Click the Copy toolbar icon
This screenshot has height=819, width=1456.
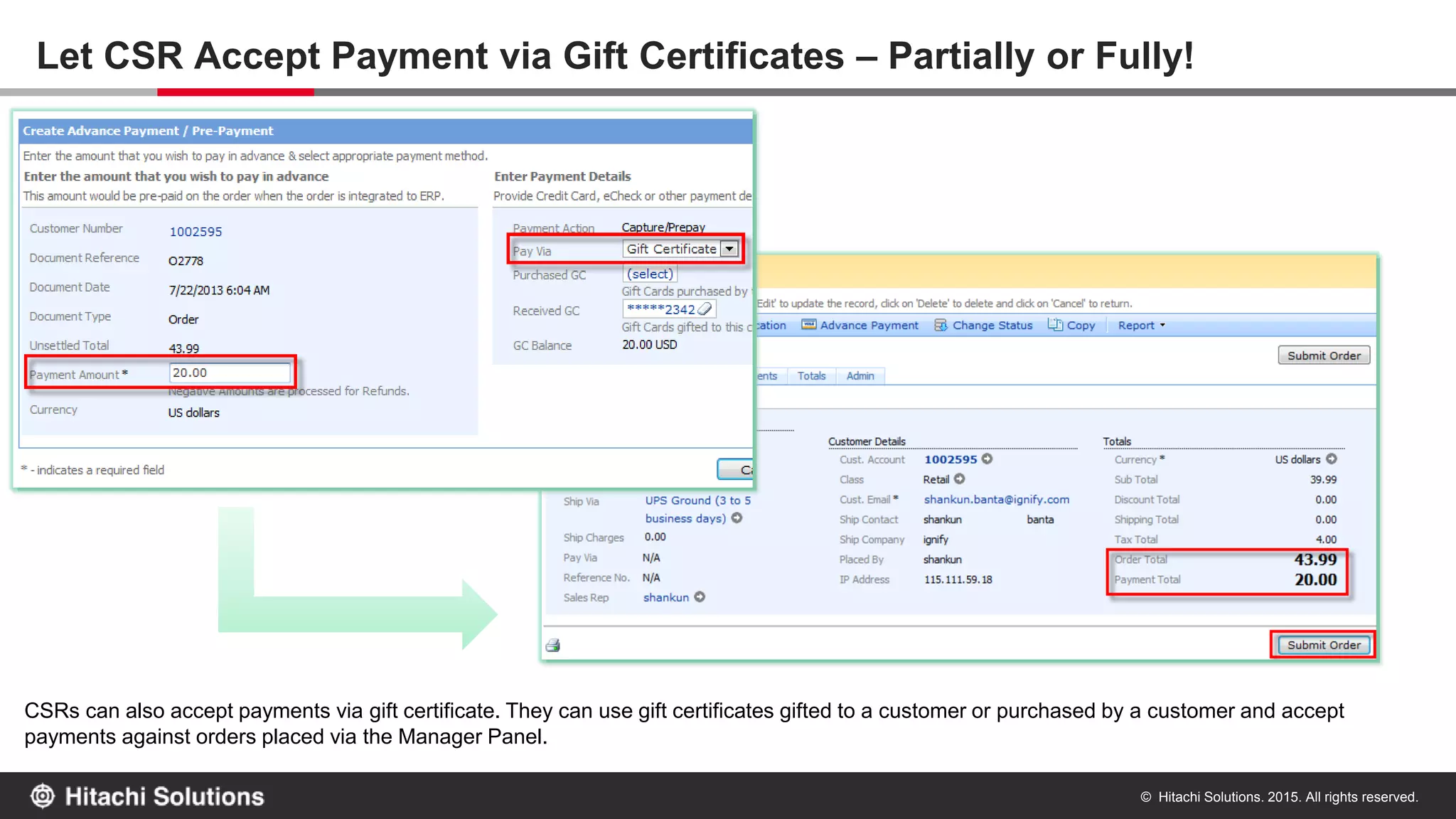coord(1055,325)
